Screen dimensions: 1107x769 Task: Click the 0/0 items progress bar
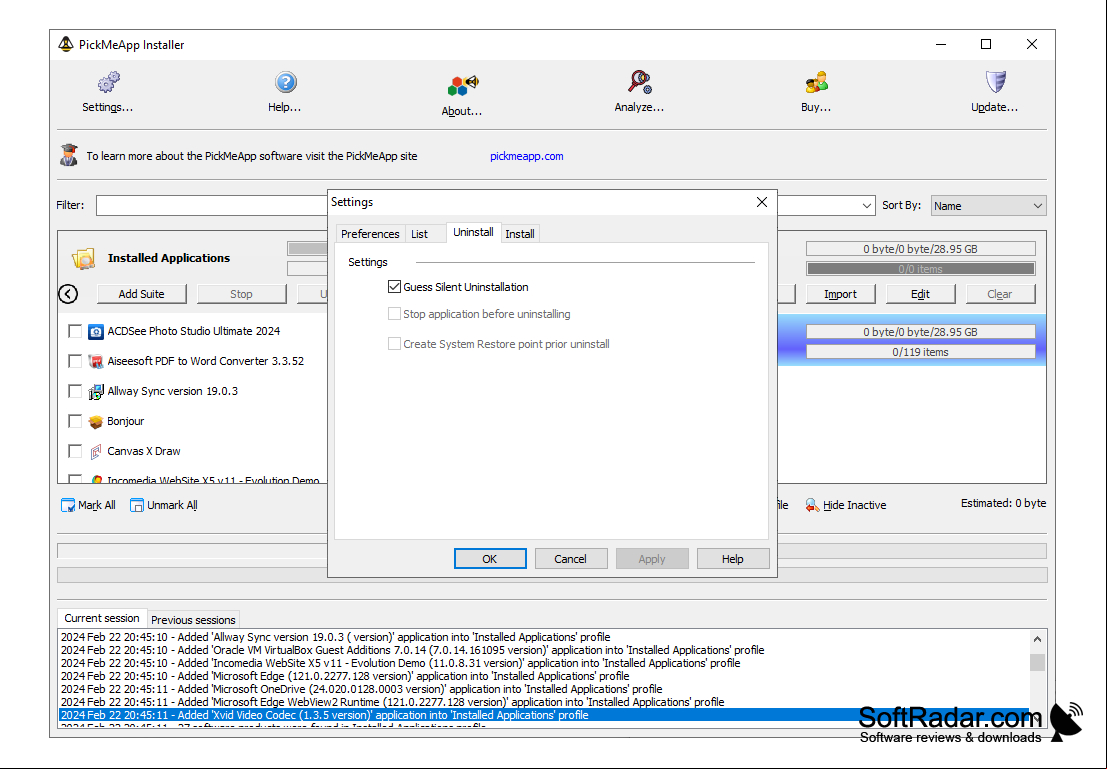point(921,269)
